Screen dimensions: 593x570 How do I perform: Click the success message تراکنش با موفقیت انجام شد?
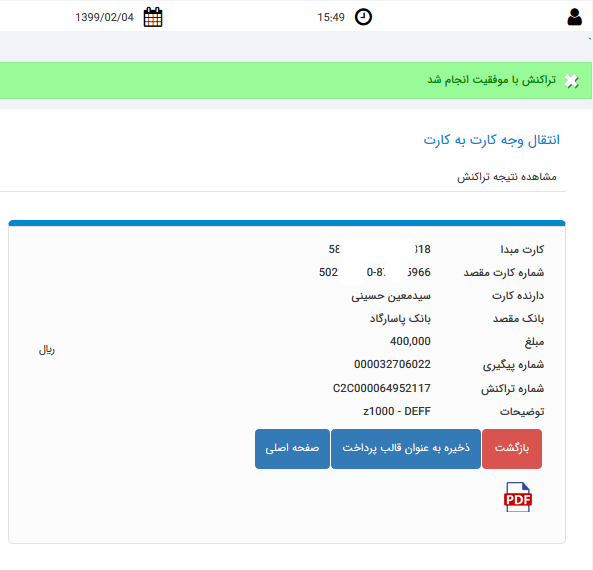[492, 80]
